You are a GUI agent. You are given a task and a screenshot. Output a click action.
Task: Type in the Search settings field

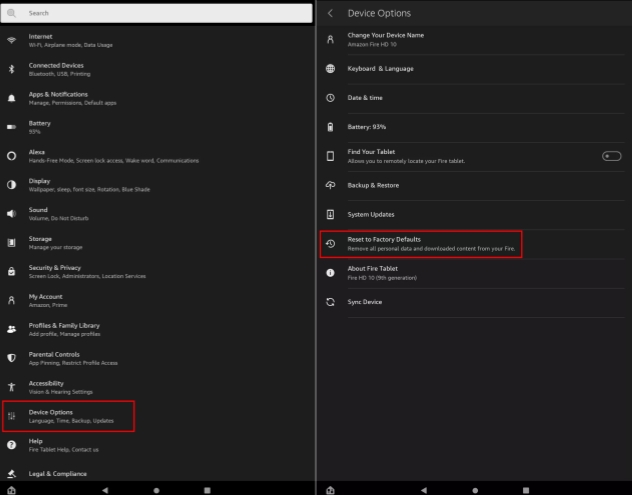(160, 13)
